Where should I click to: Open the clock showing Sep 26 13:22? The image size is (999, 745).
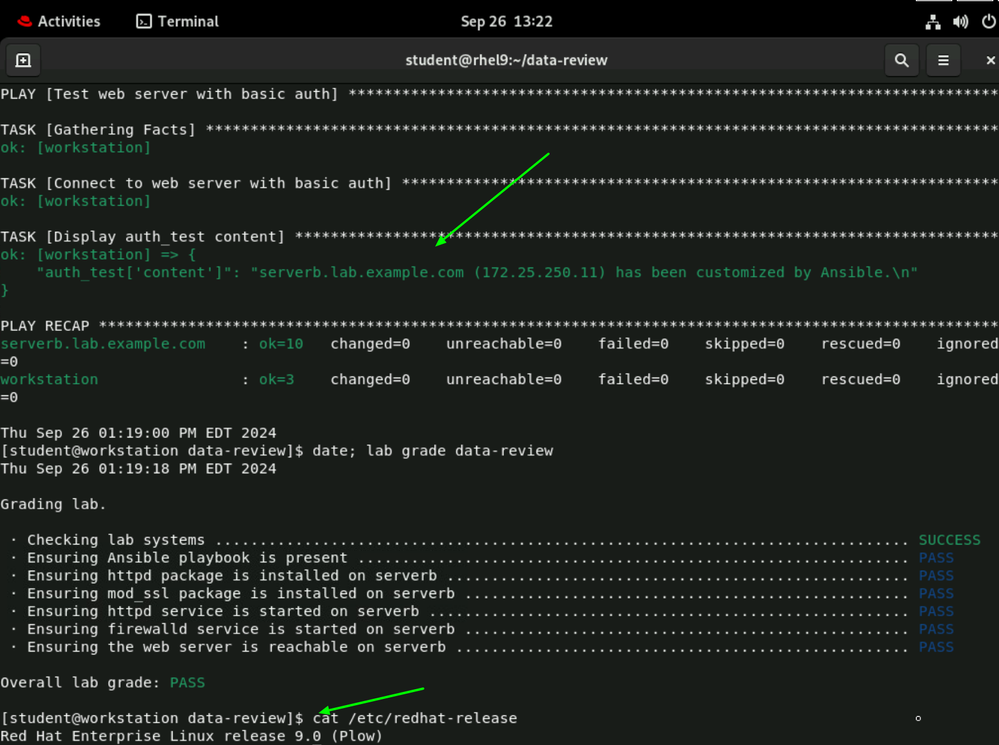coord(506,21)
